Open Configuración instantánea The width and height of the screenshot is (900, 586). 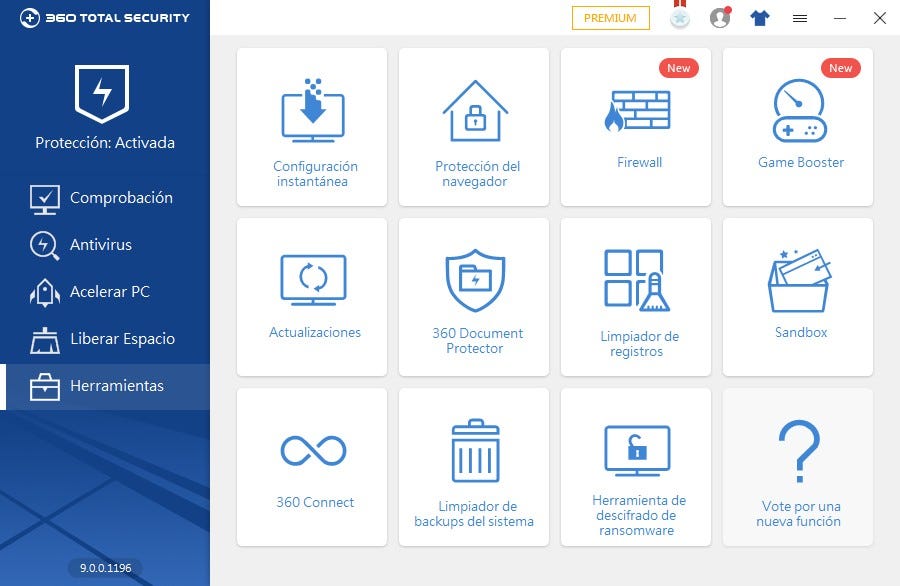[x=311, y=125]
